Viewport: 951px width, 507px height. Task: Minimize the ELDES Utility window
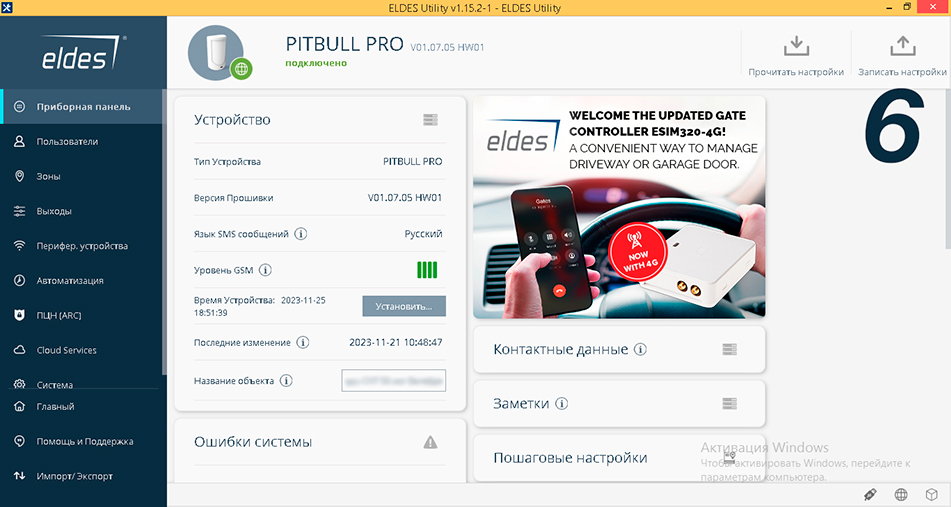point(890,8)
